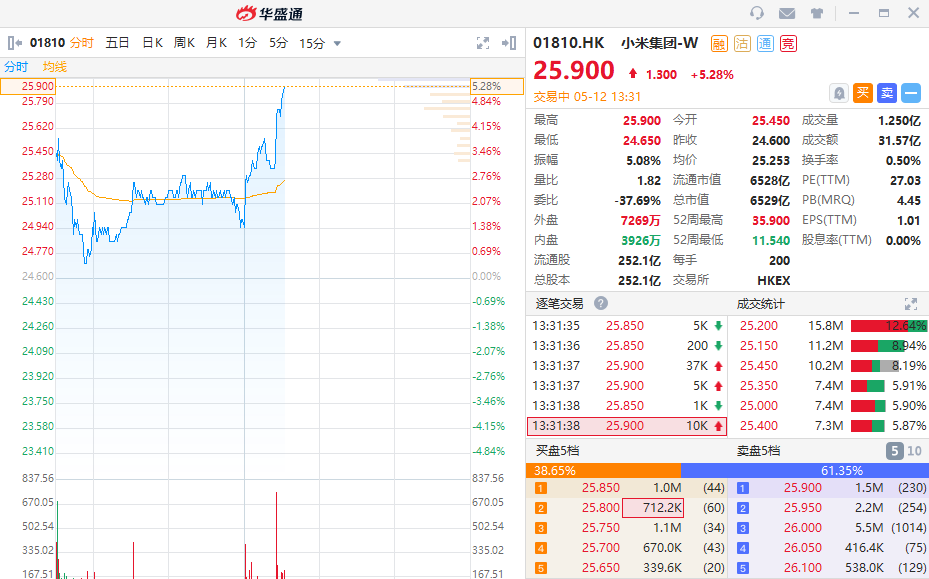Click bid level 1 price 25.850
This screenshot has height=579, width=929.
(601, 488)
